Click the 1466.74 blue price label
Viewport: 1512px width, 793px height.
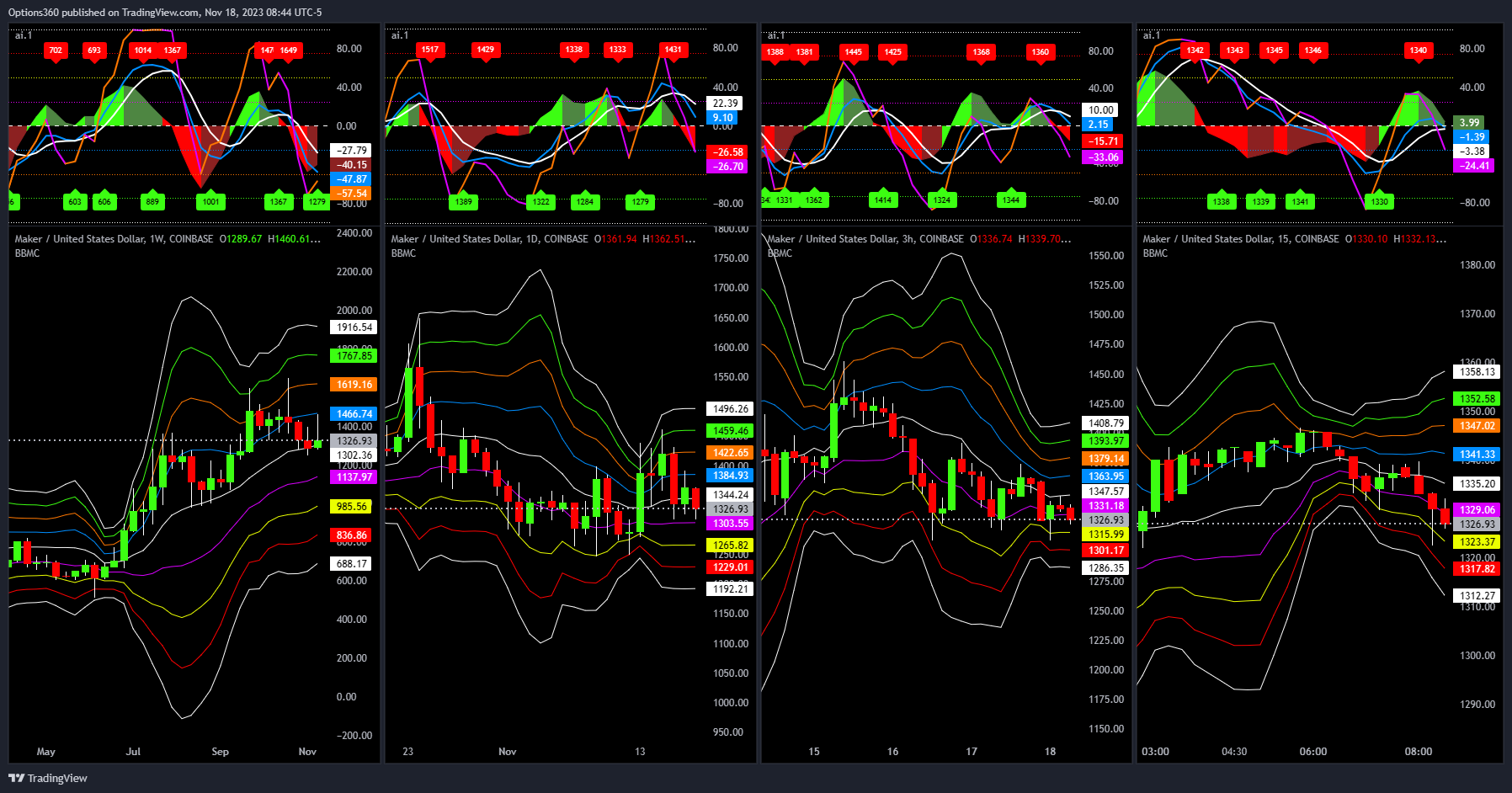(x=354, y=414)
